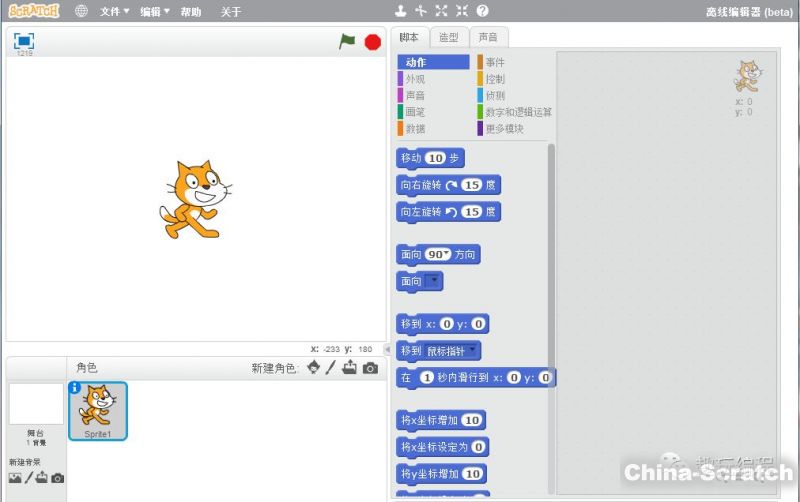Take new sprite photo with camera icon
Viewport: 800px width, 502px height.
coord(370,368)
